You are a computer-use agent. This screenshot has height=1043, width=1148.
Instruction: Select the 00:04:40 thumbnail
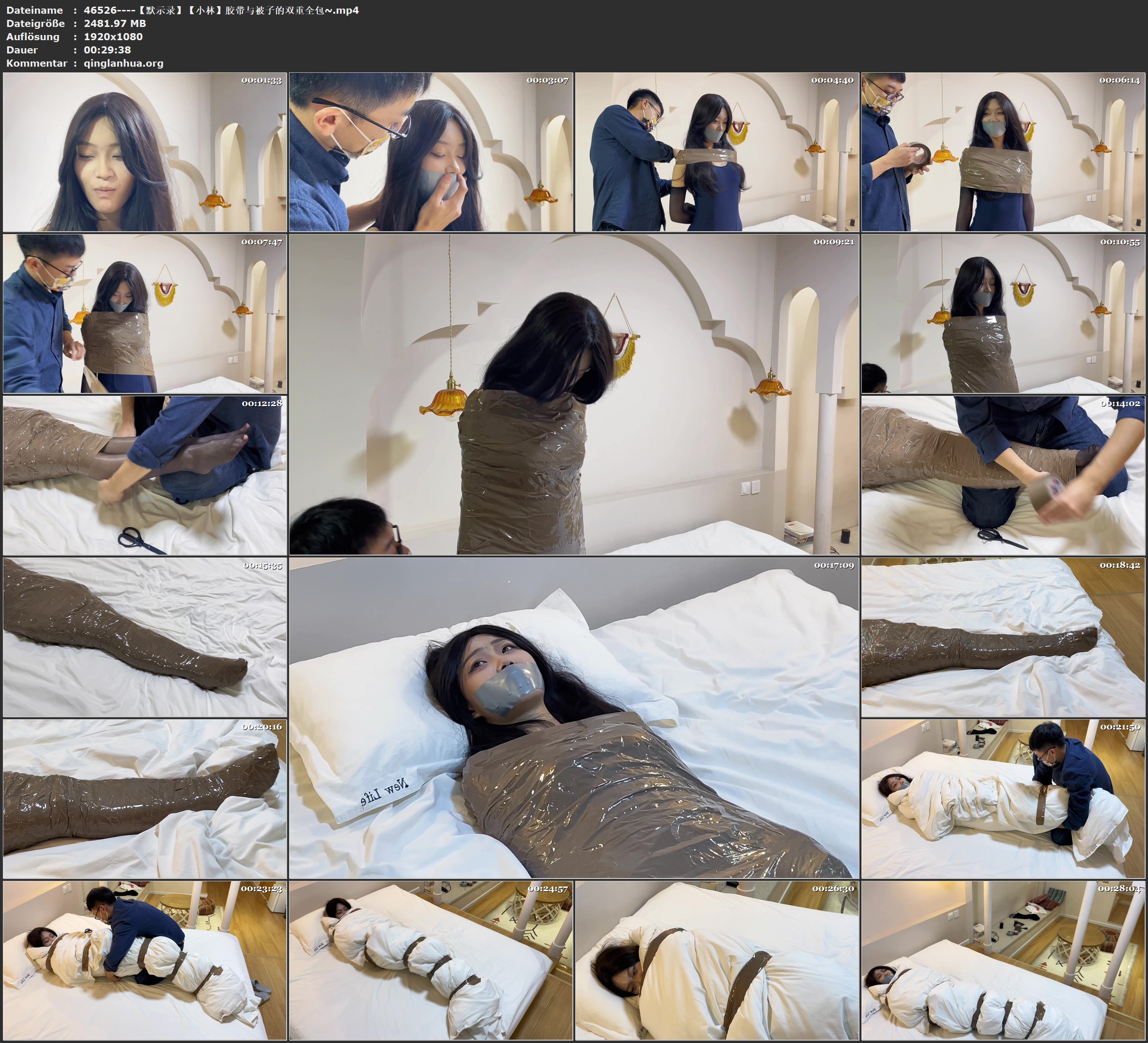coord(717,152)
